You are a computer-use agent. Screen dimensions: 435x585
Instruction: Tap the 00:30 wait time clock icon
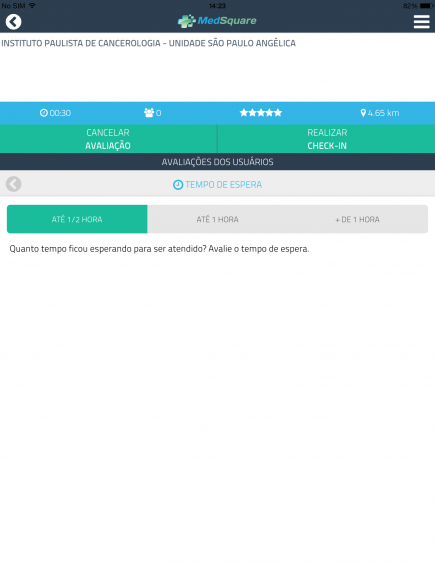44,113
